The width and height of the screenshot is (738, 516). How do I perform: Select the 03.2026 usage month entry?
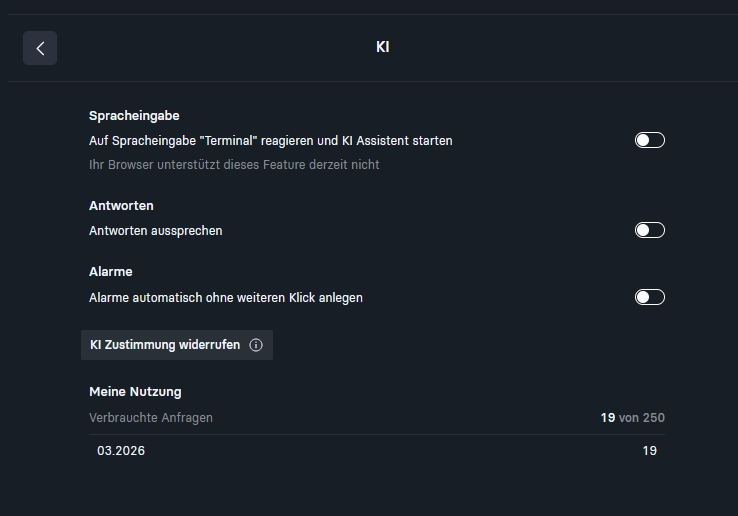tap(121, 451)
